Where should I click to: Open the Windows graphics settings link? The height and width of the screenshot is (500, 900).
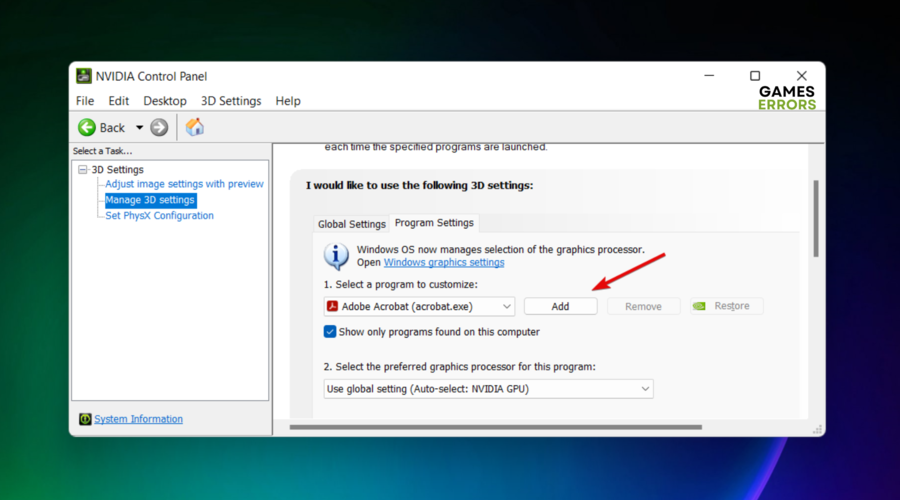[x=444, y=262]
